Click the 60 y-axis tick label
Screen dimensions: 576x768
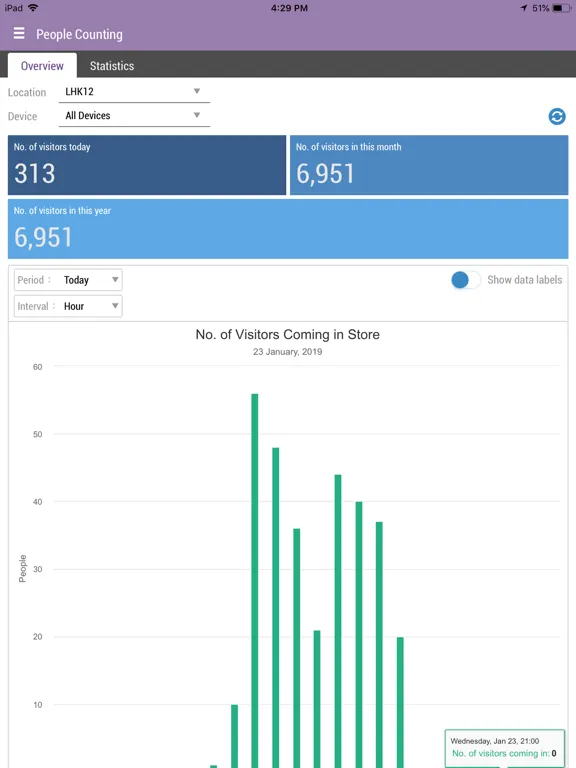pyautogui.click(x=38, y=367)
